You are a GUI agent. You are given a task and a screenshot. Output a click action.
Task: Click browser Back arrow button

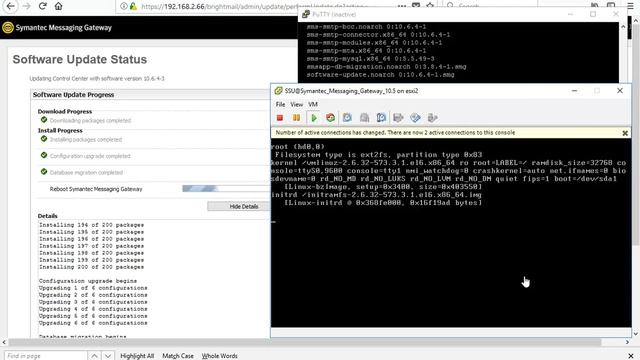(x=10, y=6)
